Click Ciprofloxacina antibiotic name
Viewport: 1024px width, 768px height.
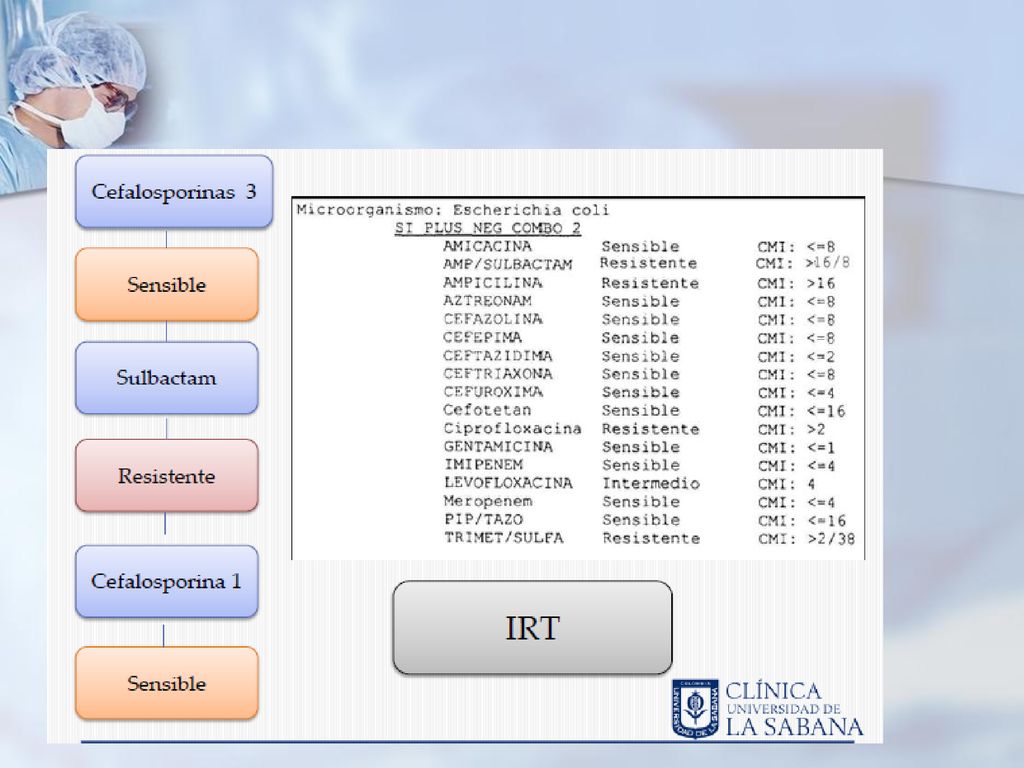pyautogui.click(x=513, y=428)
